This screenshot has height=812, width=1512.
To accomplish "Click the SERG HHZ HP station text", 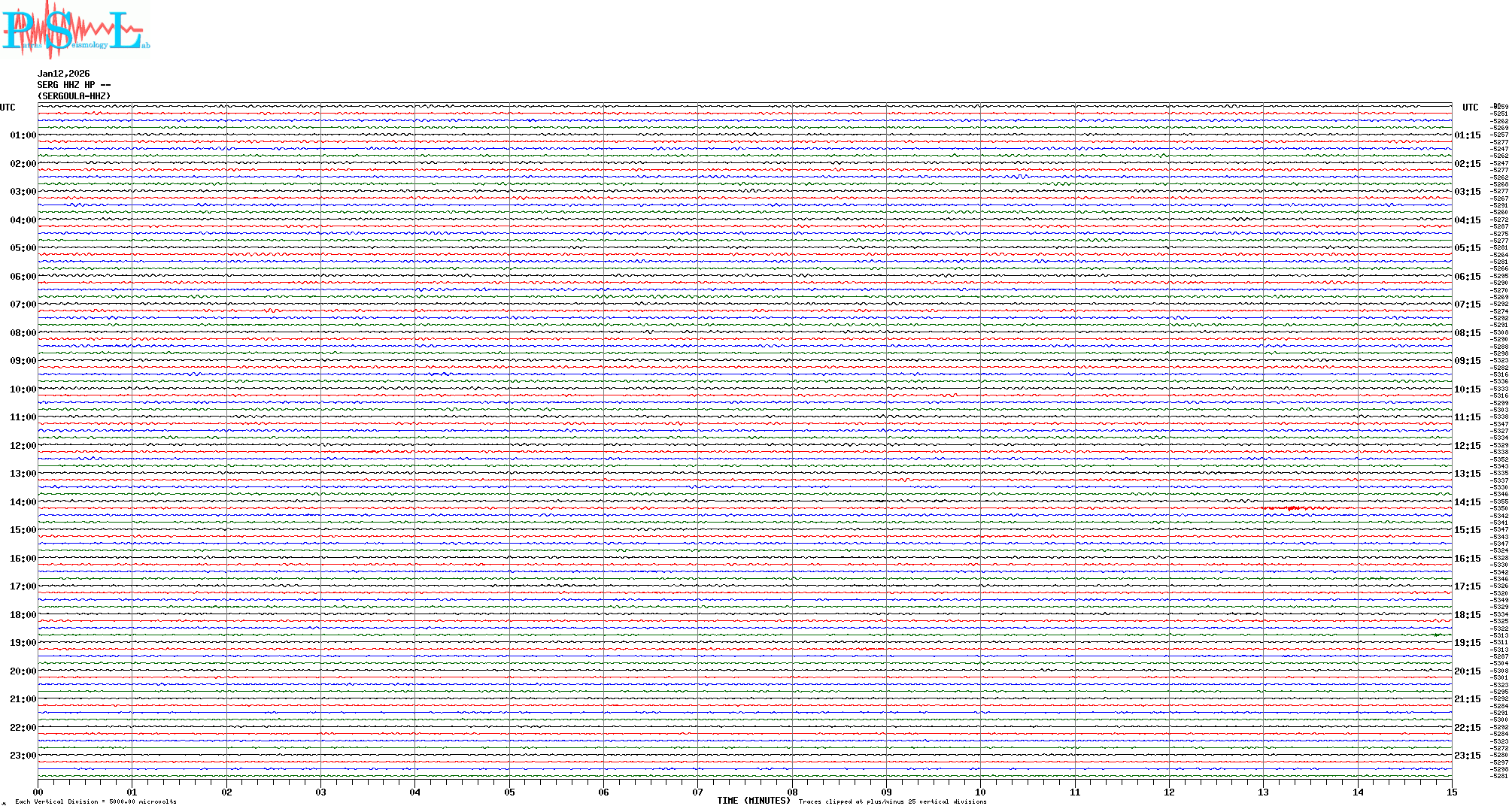I will (x=73, y=85).
